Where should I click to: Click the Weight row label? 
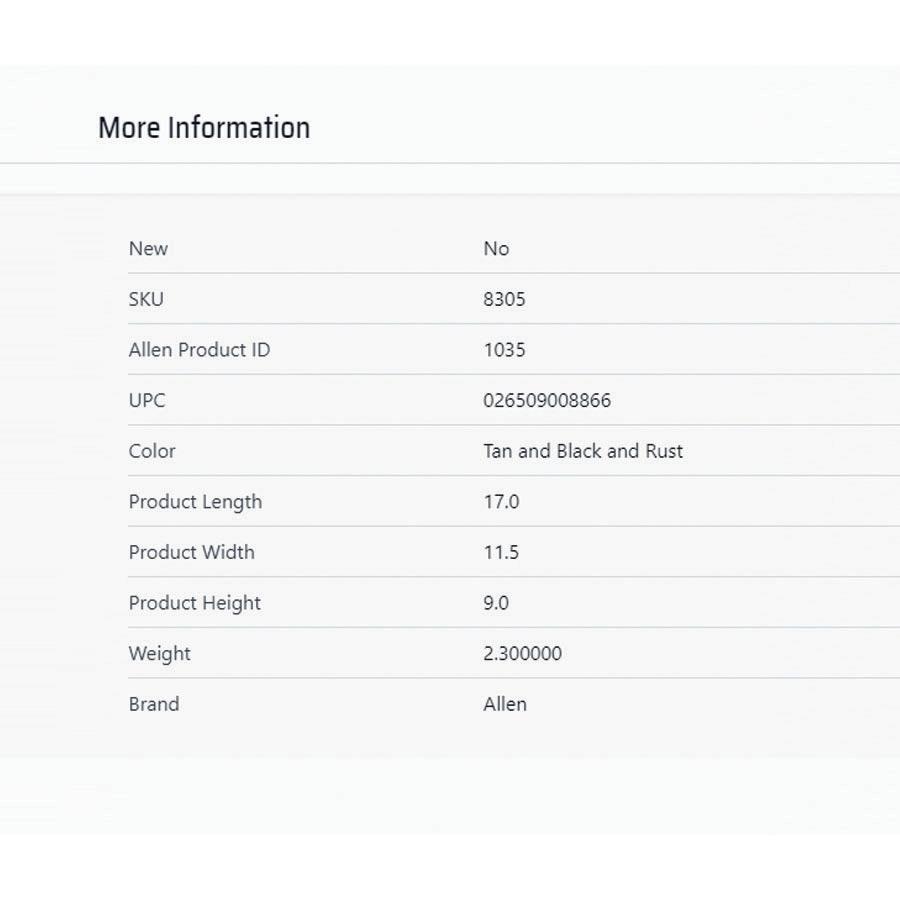(x=159, y=654)
